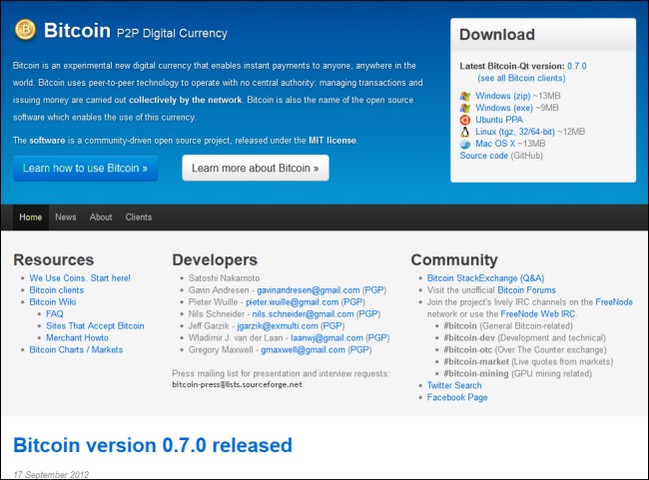Click laanwj@gmail.com email link

point(327,338)
